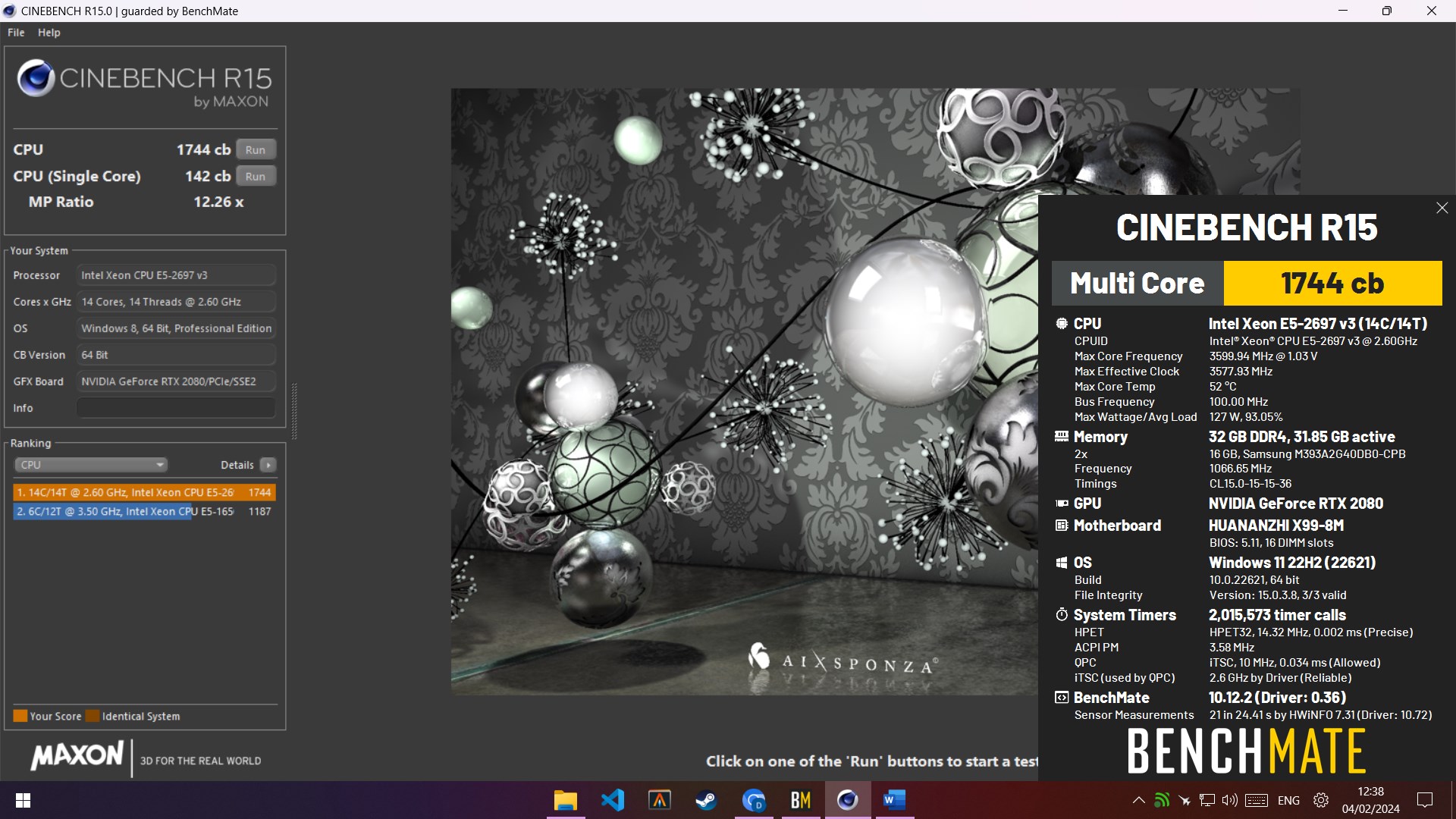Click the rendered scene image
Screen dimensions: 1456x819
pyautogui.click(x=744, y=391)
